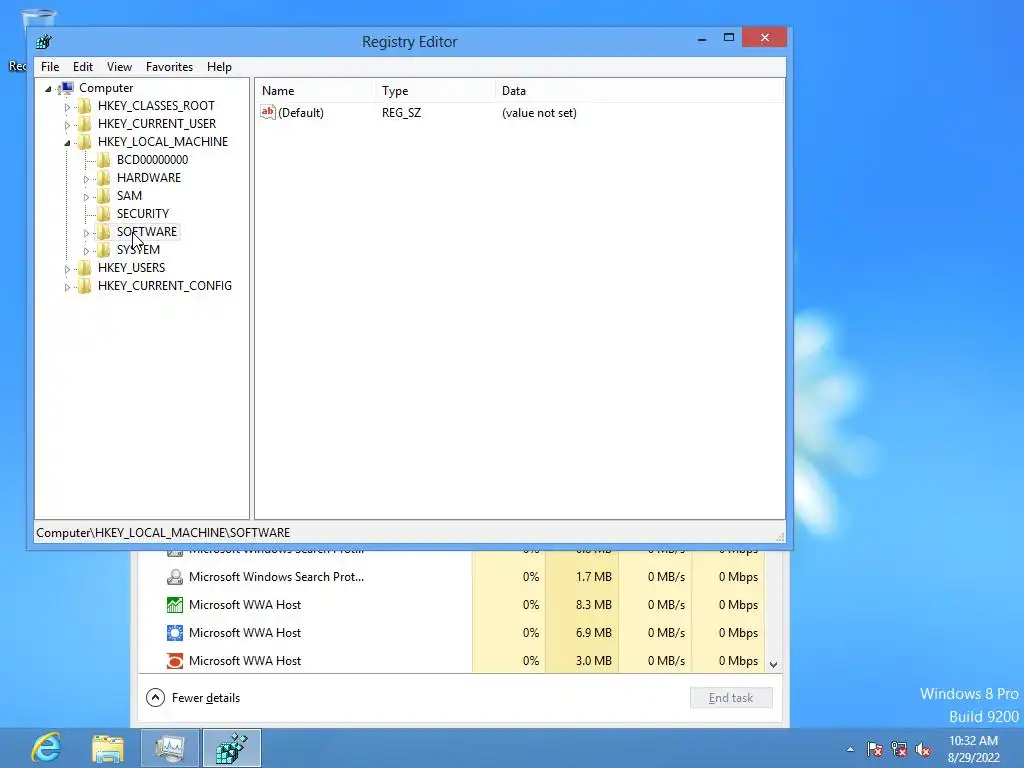
Task: Expand the HKEY_CLASSES_ROOT key
Action: point(67,106)
